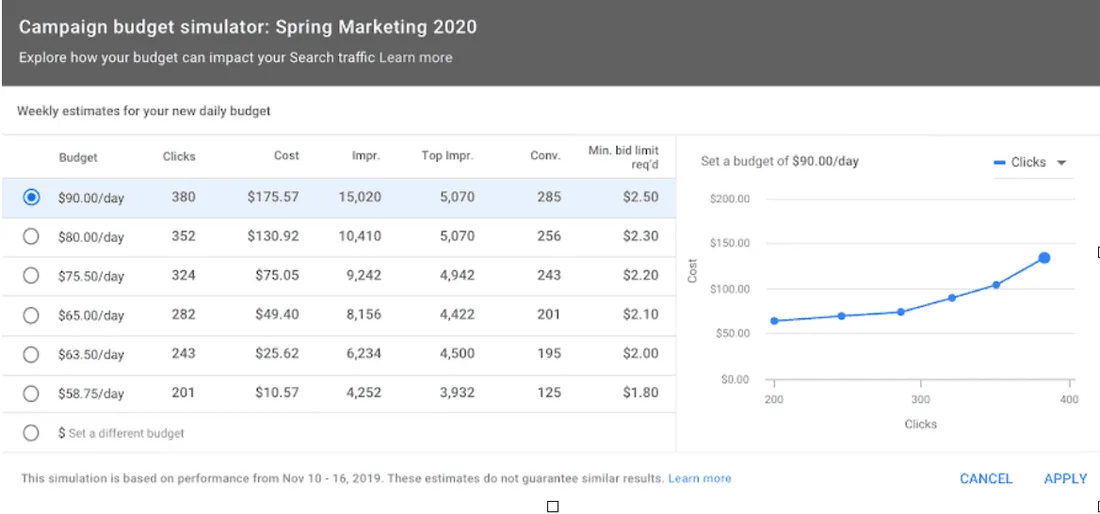Click the min bid limit $2.30

pos(641,237)
